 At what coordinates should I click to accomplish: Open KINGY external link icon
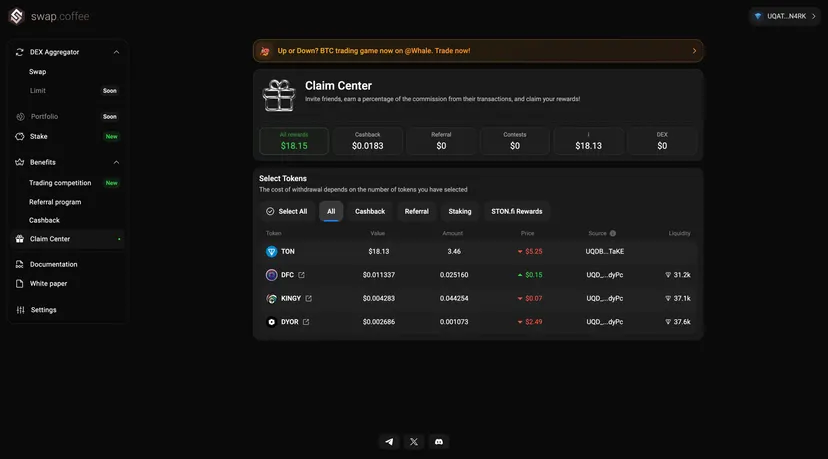tap(308, 298)
